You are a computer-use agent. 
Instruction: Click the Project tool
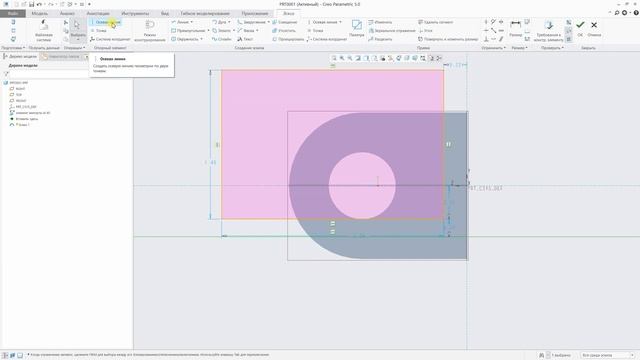pyautogui.click(x=288, y=39)
